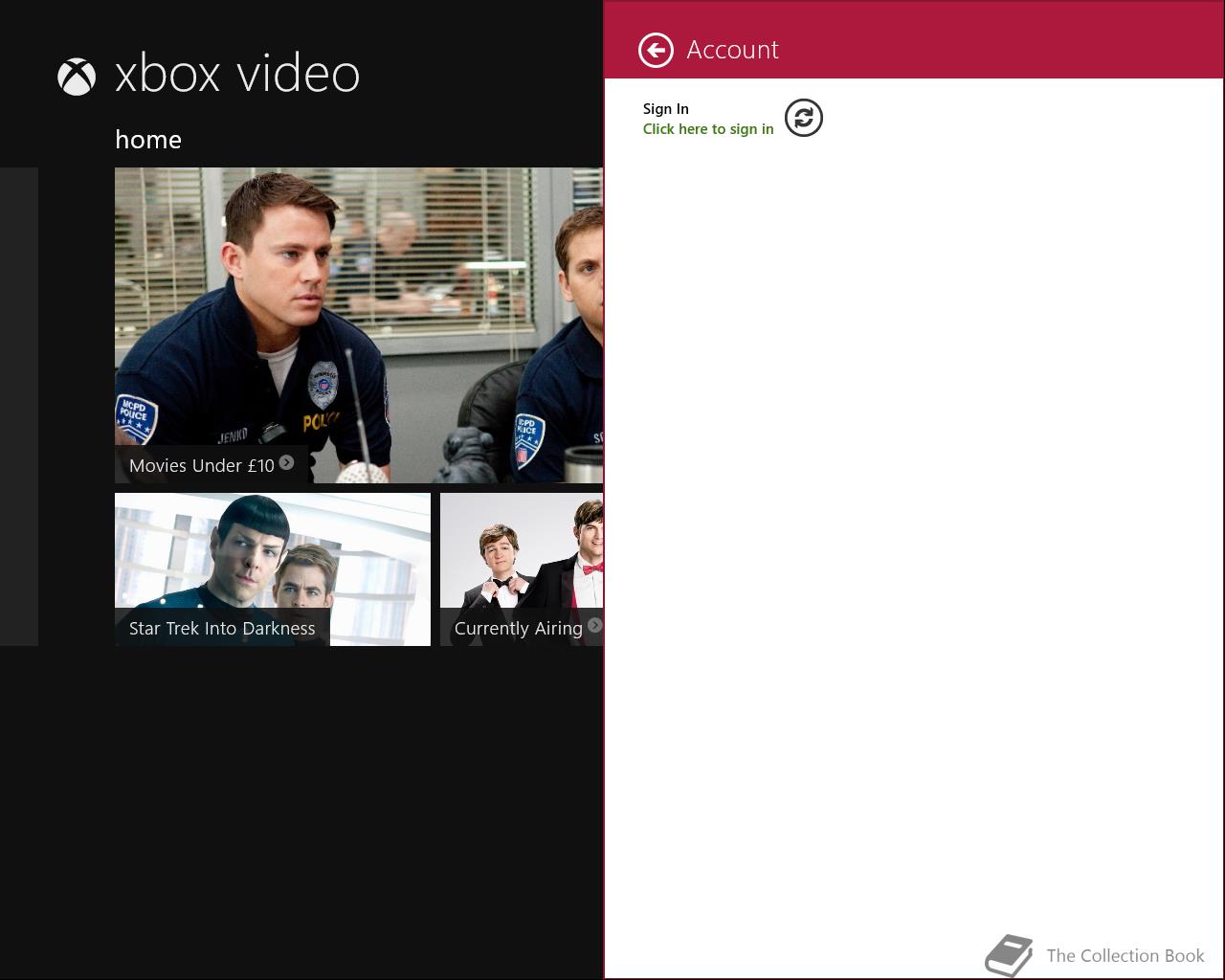Open Star Trek Into Darkness tile
This screenshot has height=980, width=1225.
pyautogui.click(x=273, y=569)
